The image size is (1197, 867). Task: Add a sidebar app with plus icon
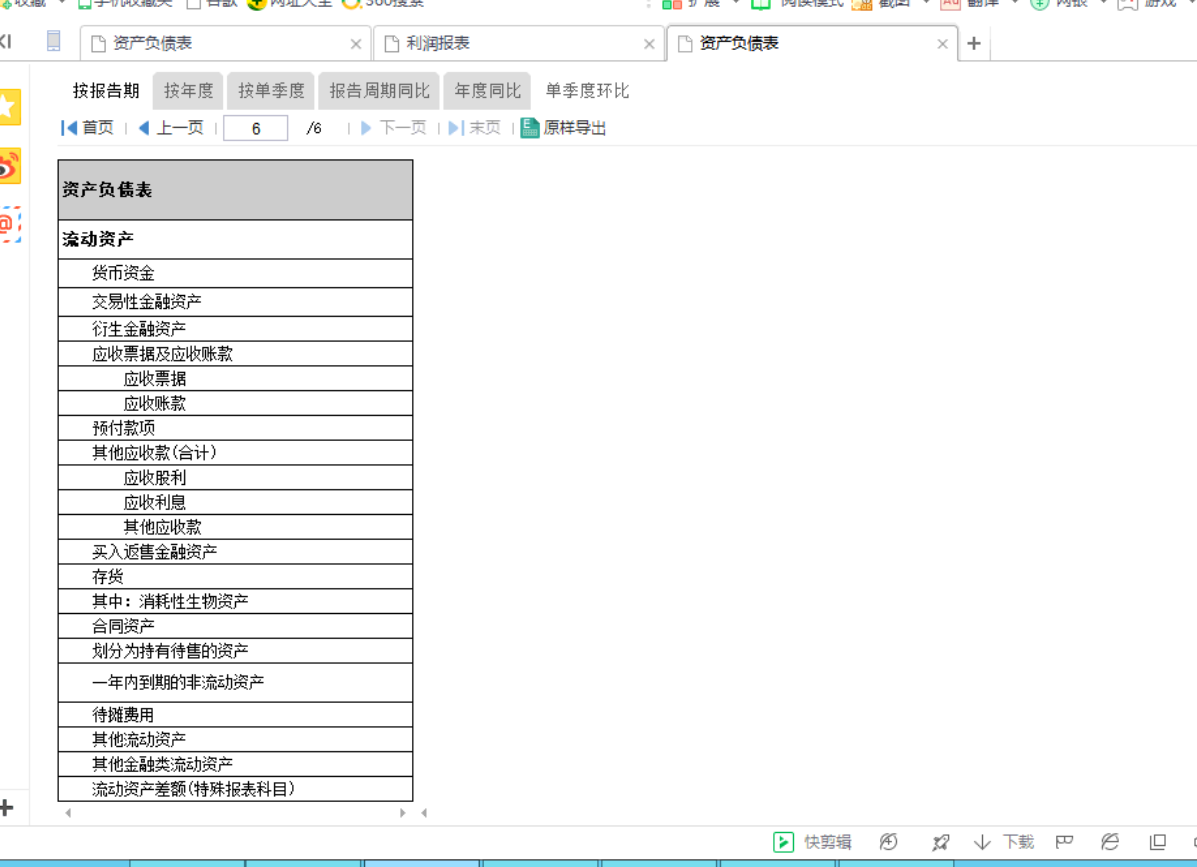[x=7, y=807]
